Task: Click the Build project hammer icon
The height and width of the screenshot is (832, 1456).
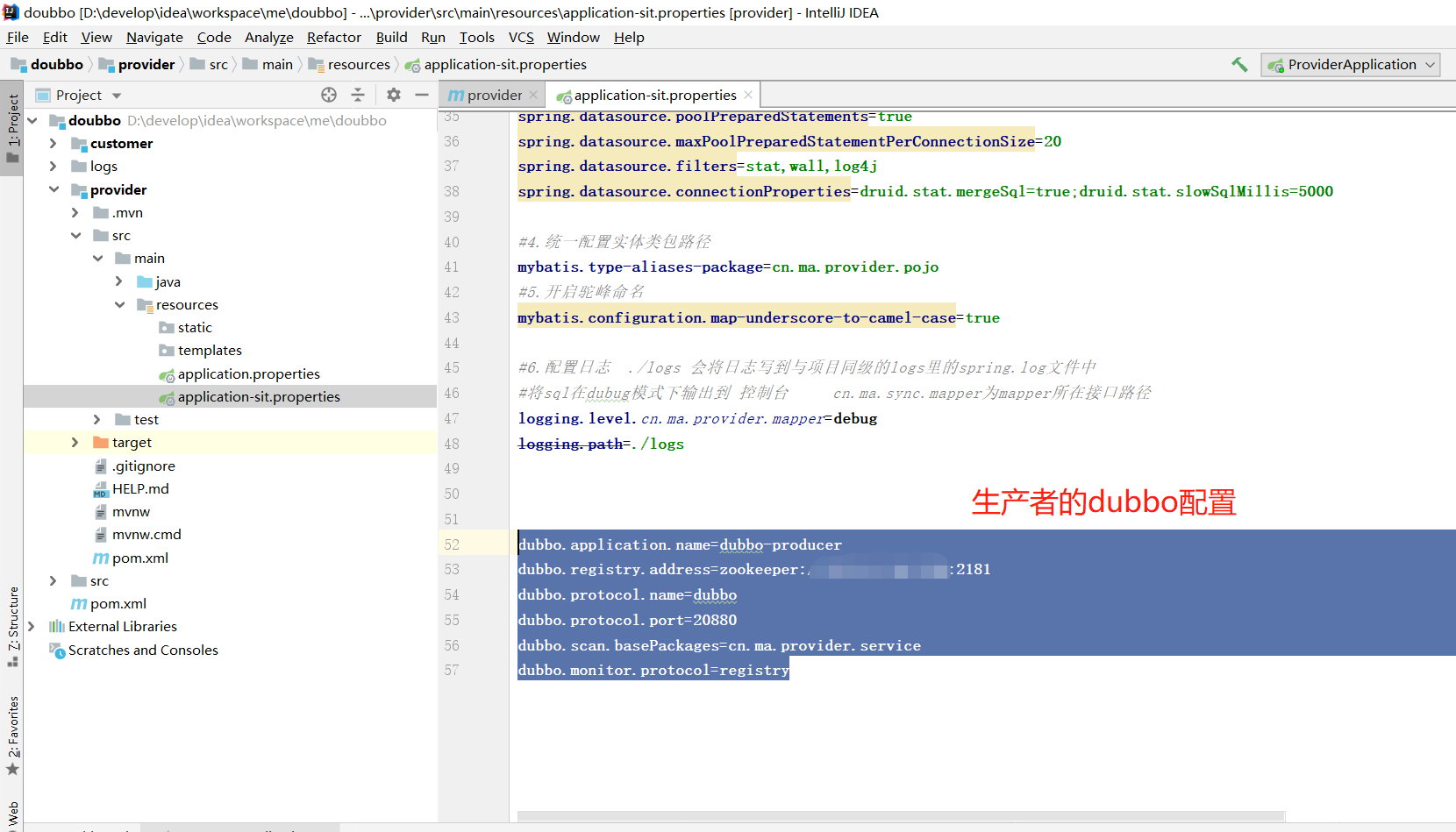Action: pos(1239,64)
